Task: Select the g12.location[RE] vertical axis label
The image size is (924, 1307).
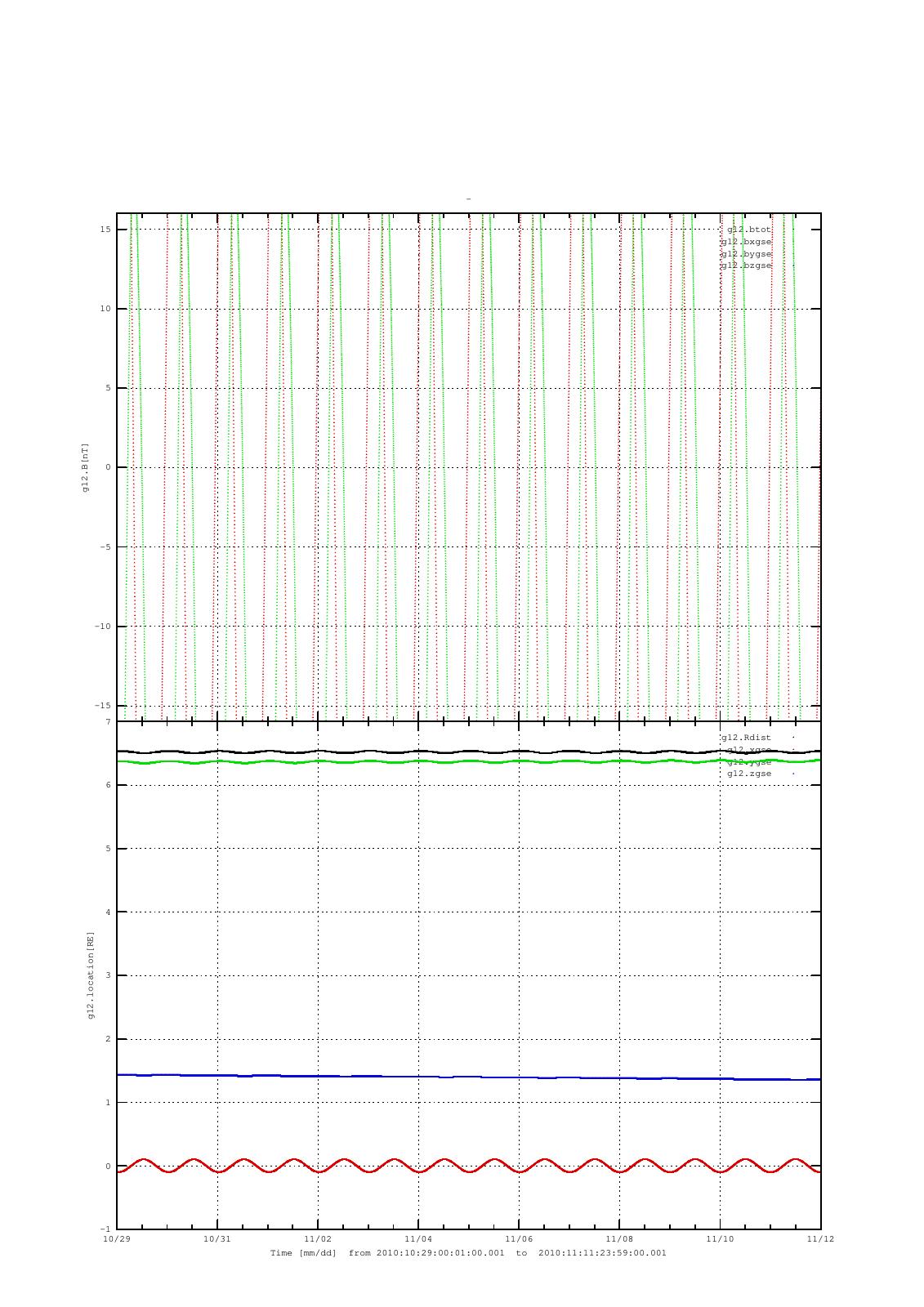Action: 91,975
